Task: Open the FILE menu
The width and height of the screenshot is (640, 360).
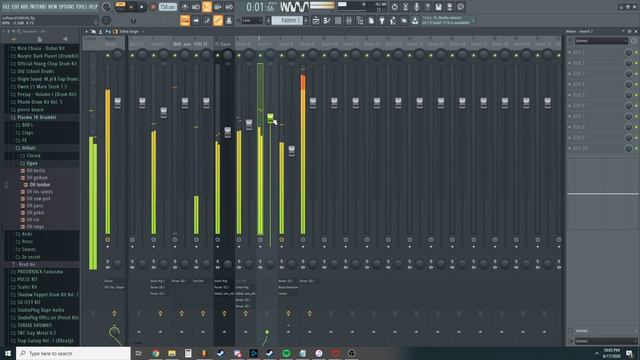Action: (6, 7)
